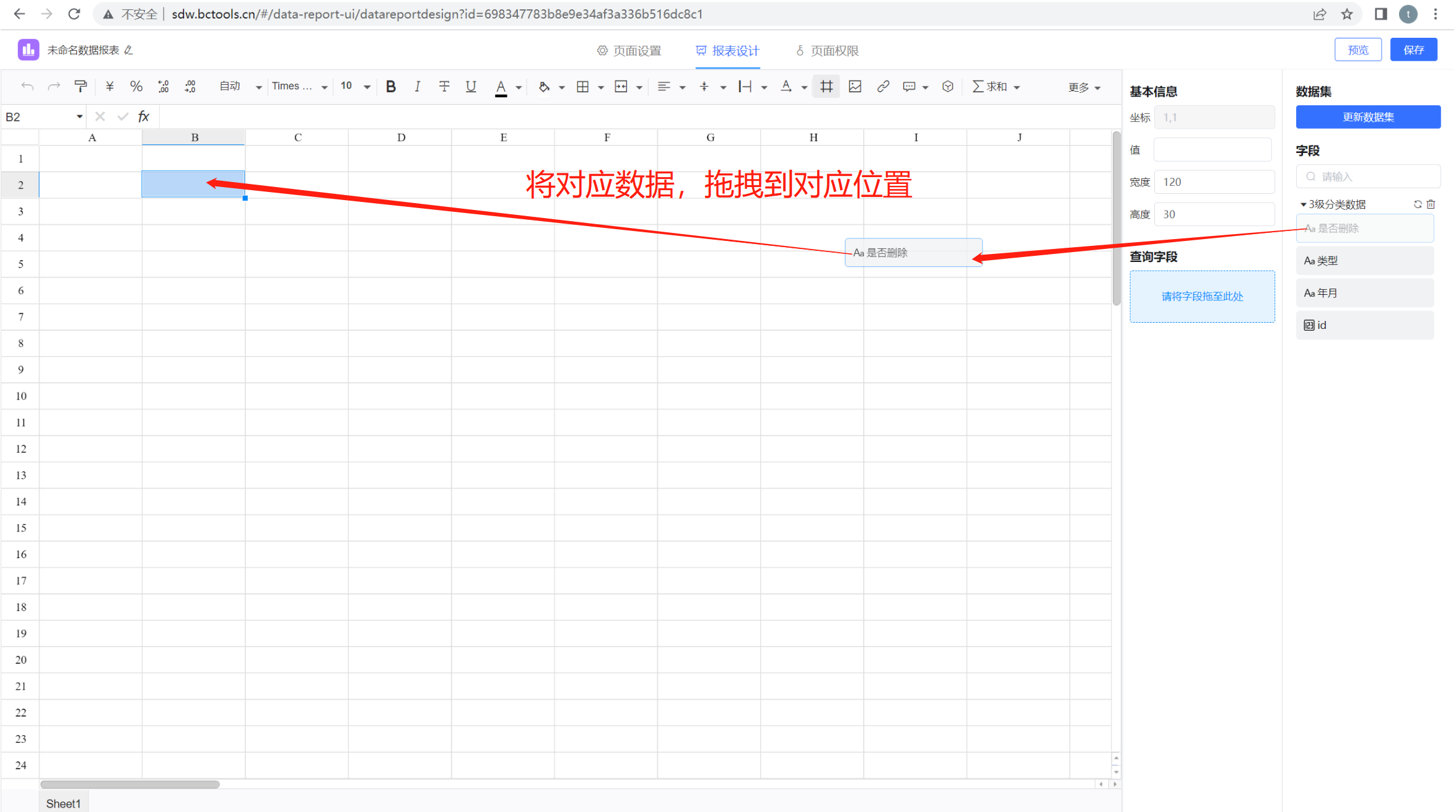Toggle gridline visibility in the sheet
This screenshot has width=1456, height=812.
[x=825, y=87]
